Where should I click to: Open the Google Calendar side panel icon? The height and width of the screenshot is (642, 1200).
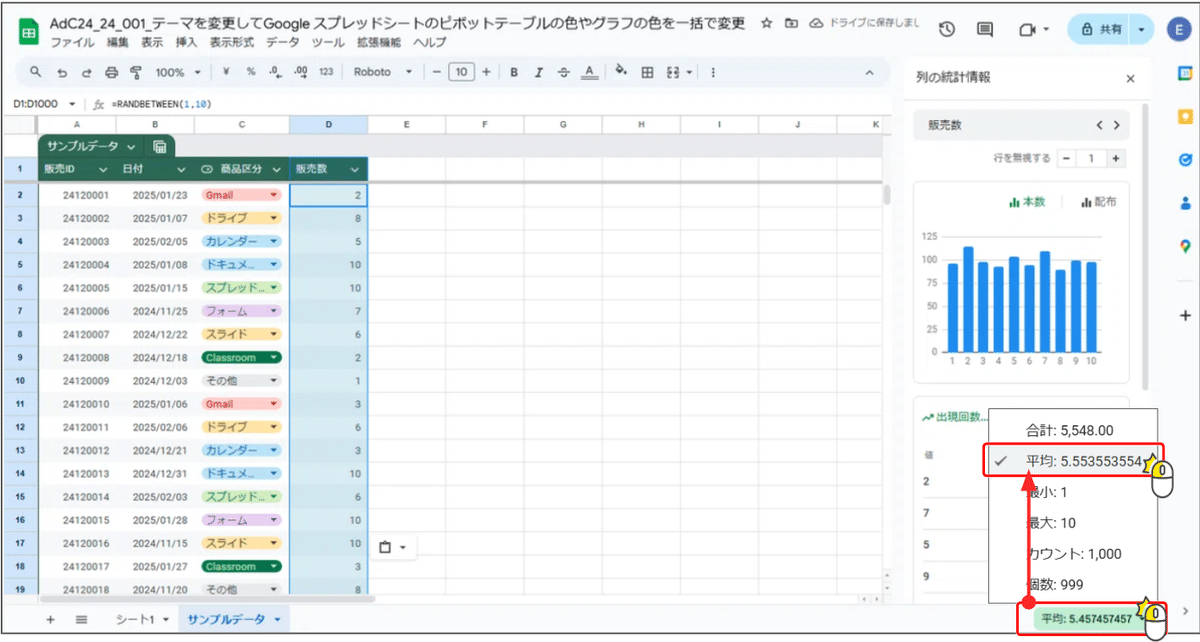(1185, 73)
